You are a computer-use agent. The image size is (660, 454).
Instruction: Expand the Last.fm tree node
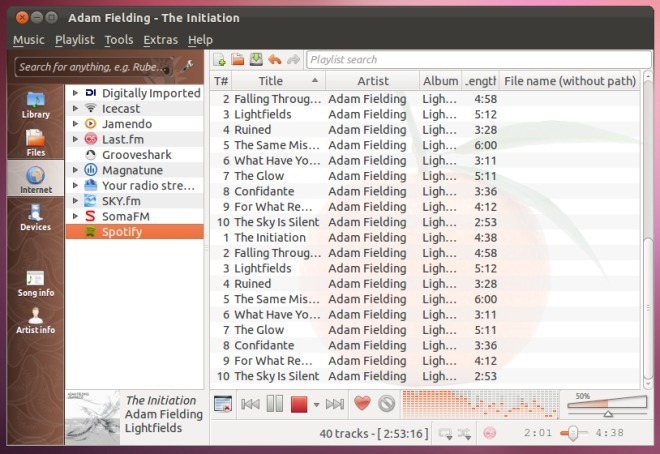coord(75,139)
